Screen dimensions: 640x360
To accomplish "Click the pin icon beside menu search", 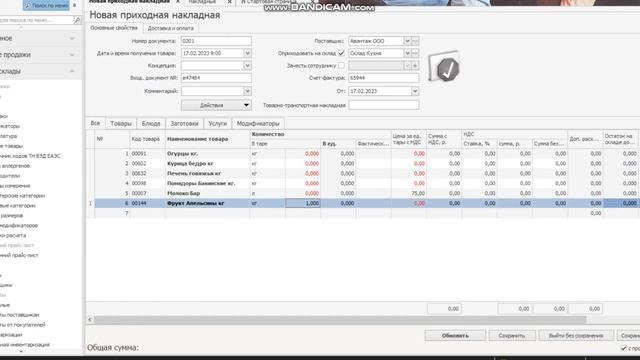I will click(74, 5).
